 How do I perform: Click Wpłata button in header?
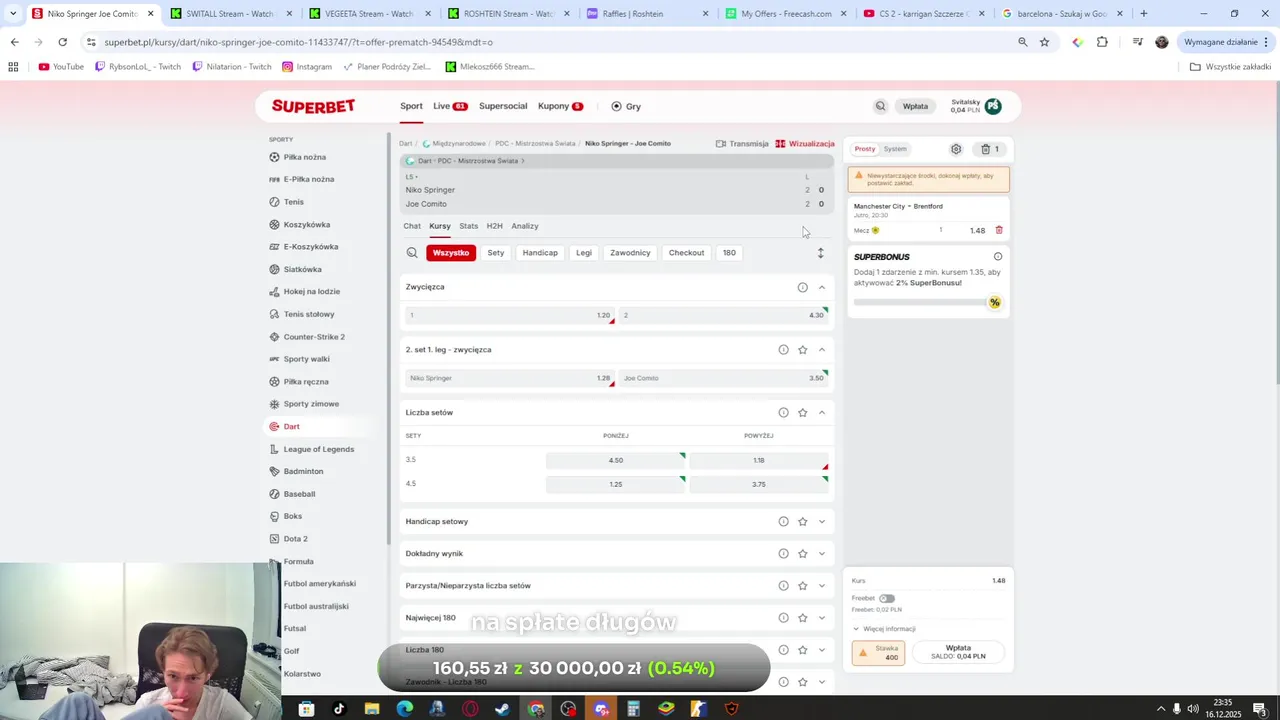point(915,106)
